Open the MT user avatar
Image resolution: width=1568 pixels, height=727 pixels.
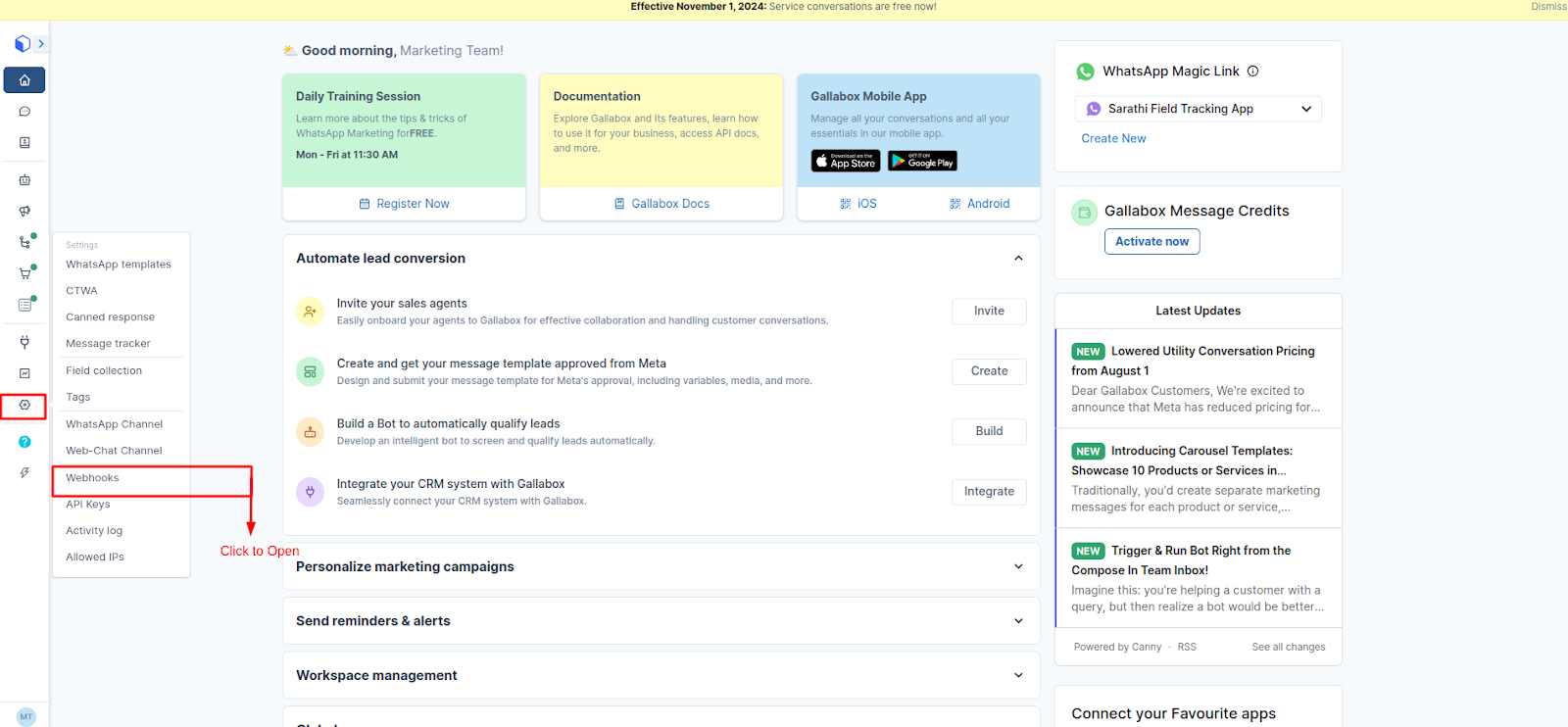point(26,716)
